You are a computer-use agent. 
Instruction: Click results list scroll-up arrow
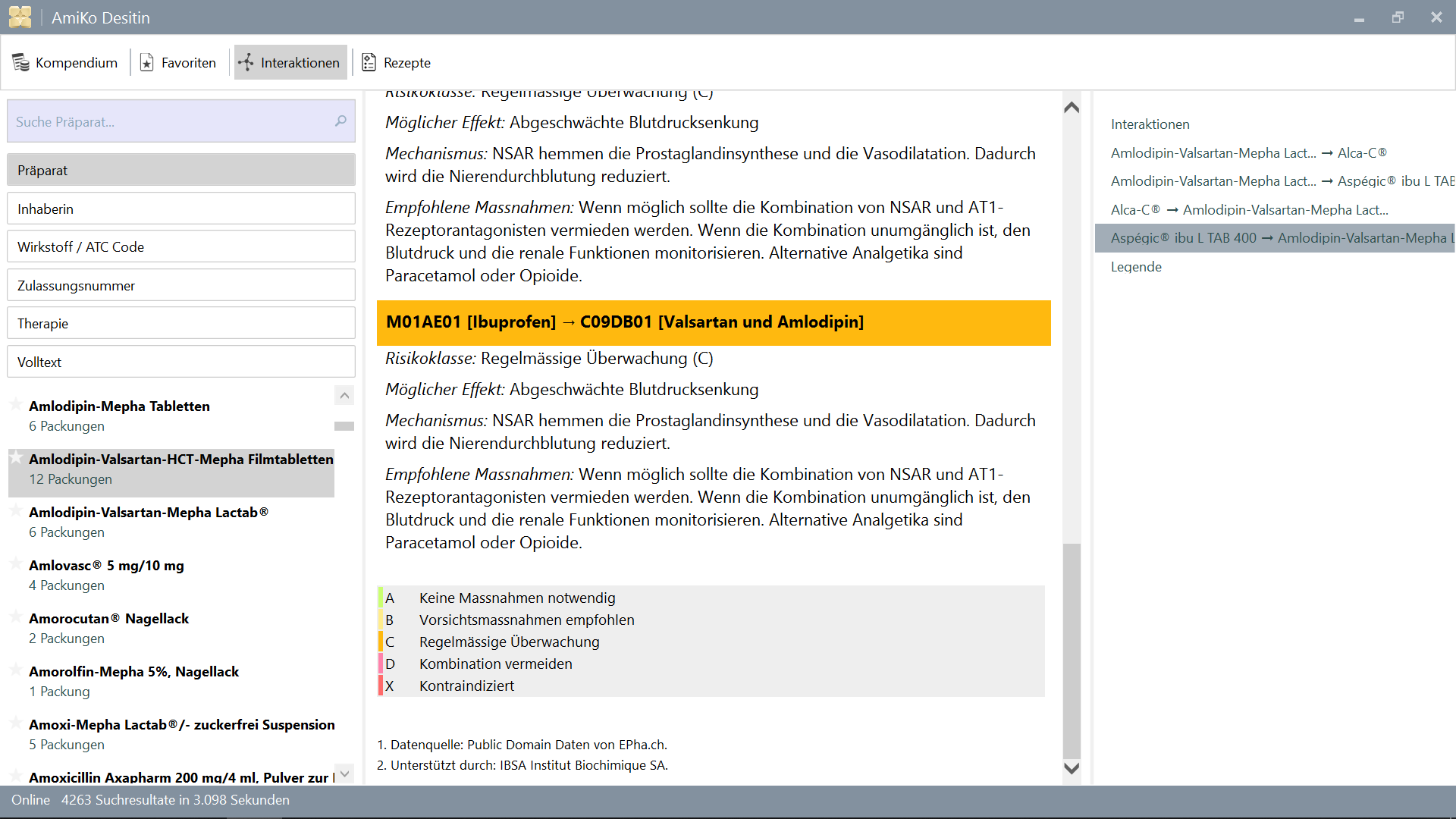pos(344,395)
